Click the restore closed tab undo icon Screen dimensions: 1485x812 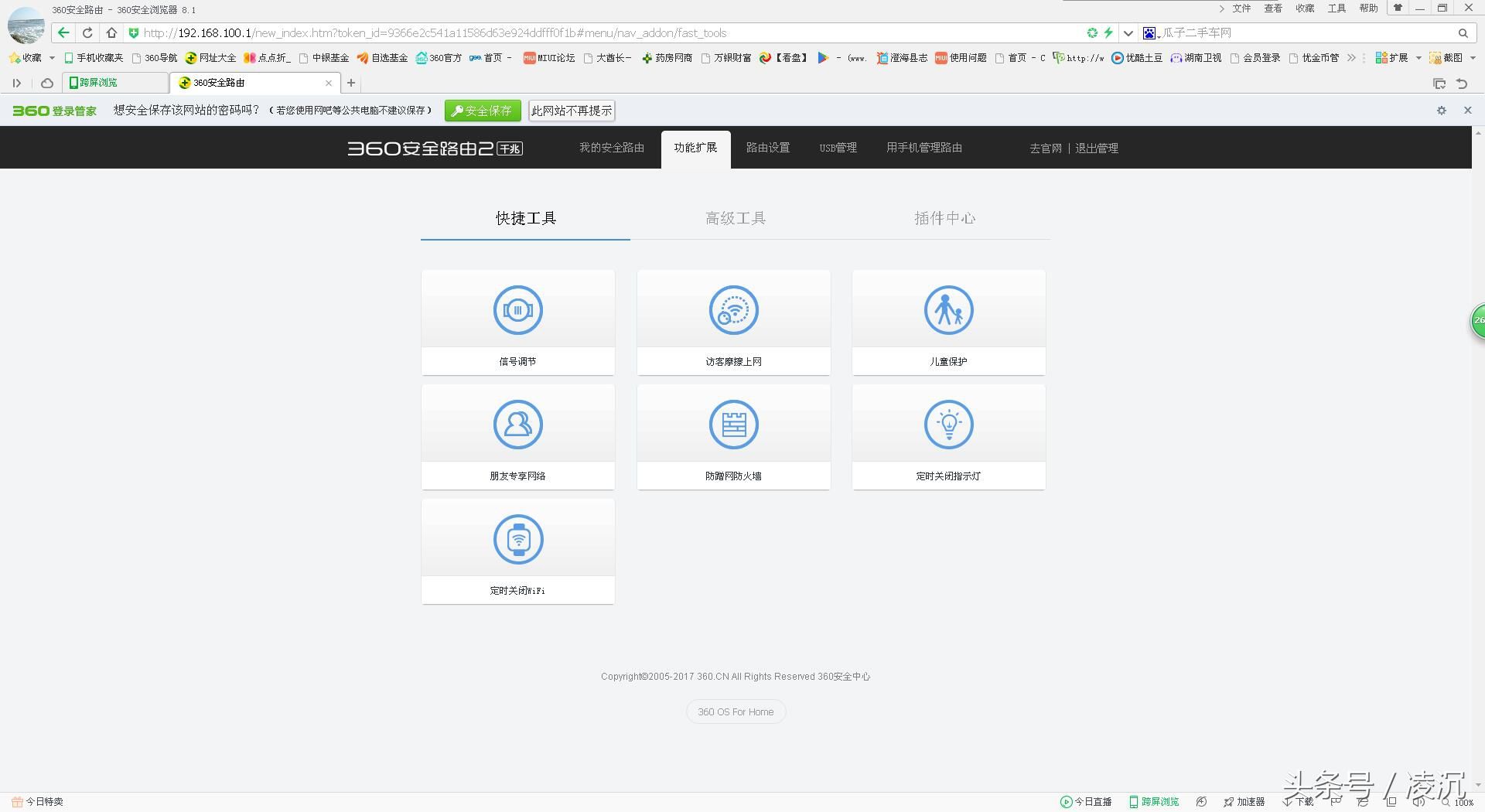[x=1462, y=84]
